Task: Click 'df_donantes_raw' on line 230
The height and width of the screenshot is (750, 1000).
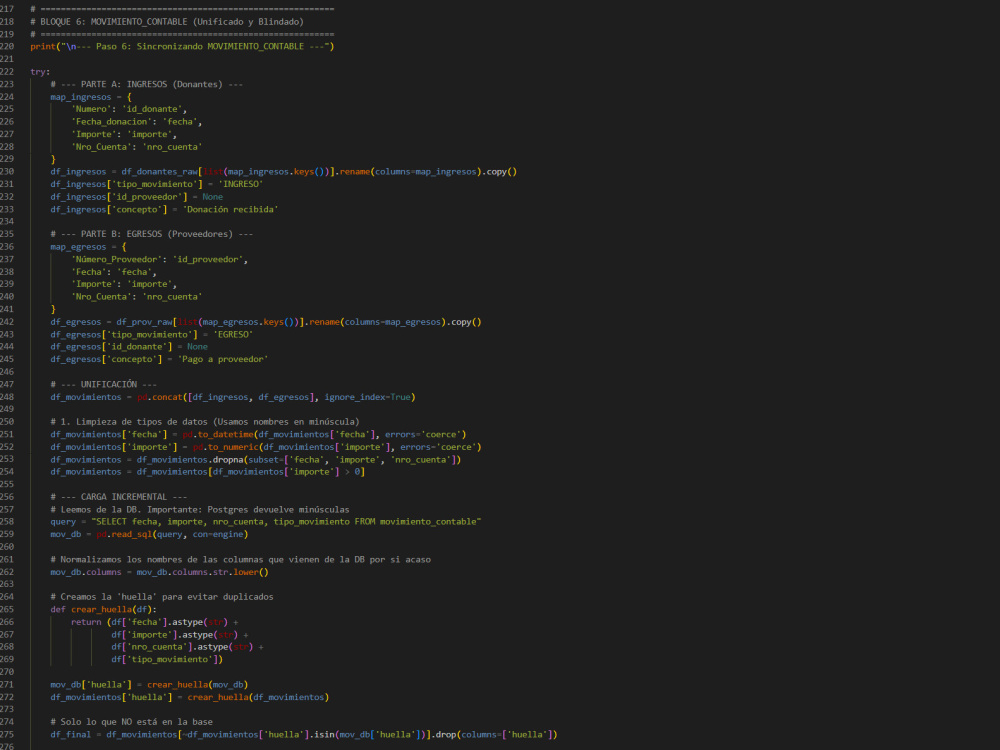Action: (159, 172)
